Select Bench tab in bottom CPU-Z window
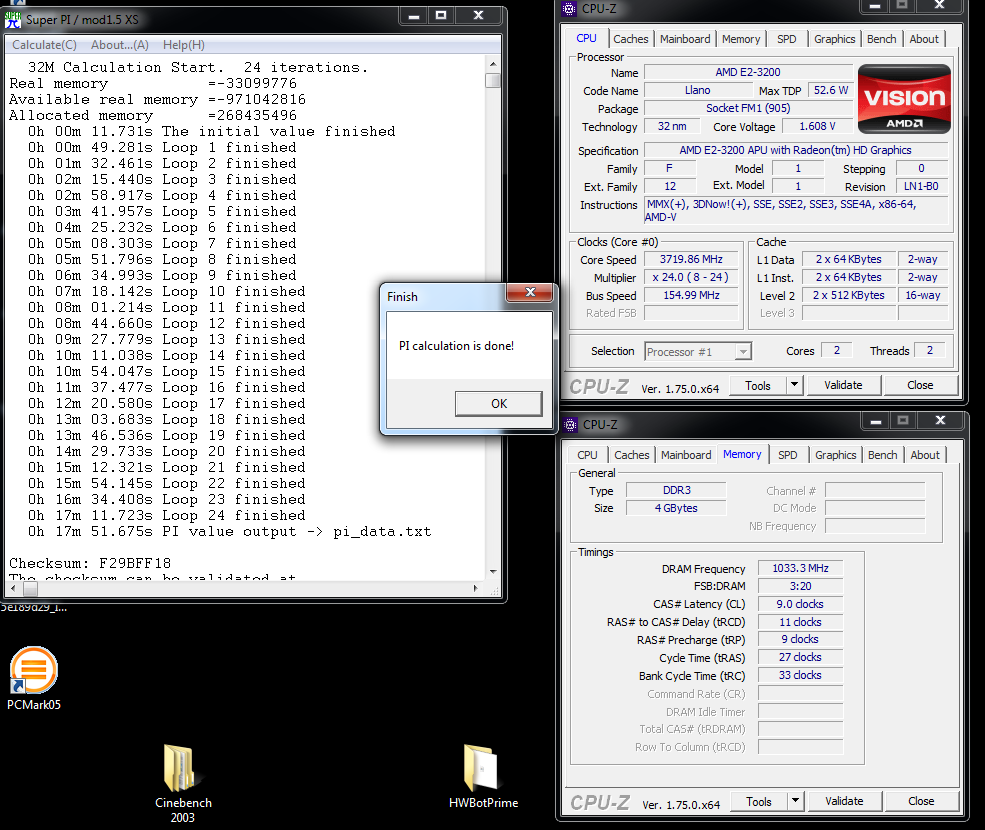This screenshot has height=830, width=985. [883, 455]
